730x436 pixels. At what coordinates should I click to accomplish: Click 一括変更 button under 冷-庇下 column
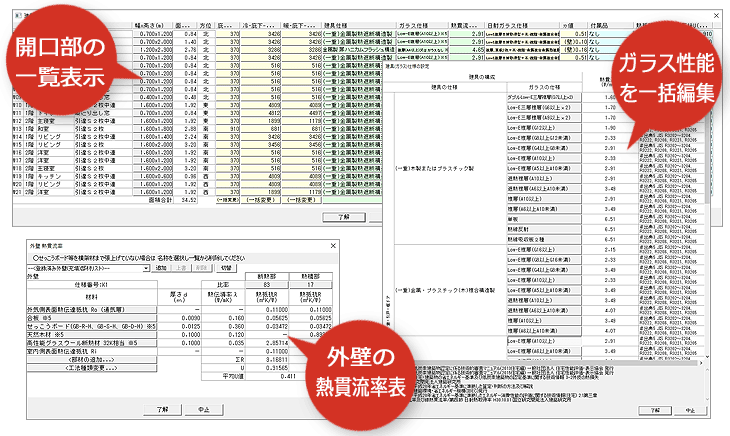[261, 200]
